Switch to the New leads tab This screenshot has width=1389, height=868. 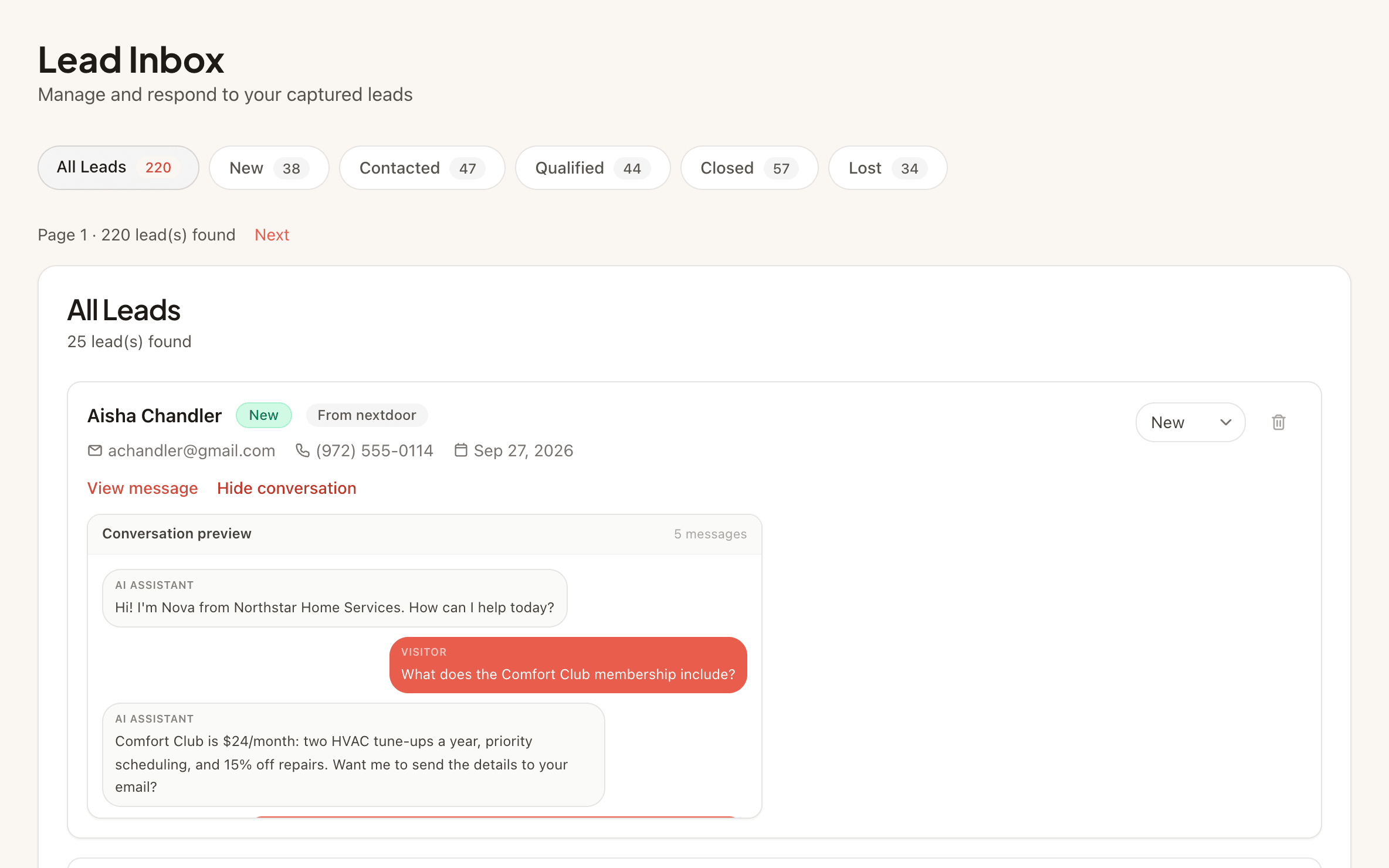click(269, 168)
